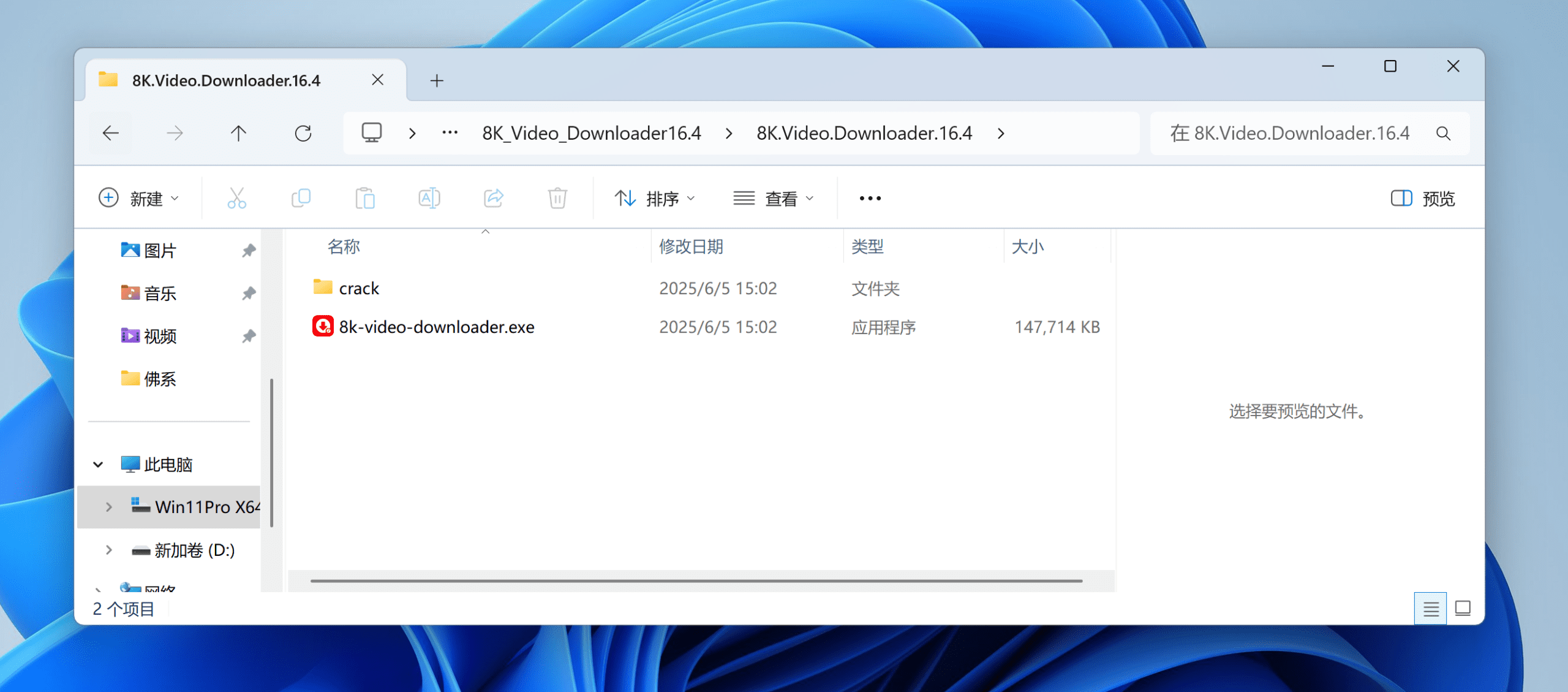The width and height of the screenshot is (1568, 692).
Task: Expand the 新加卷 (D:) drive
Action: coord(108,550)
